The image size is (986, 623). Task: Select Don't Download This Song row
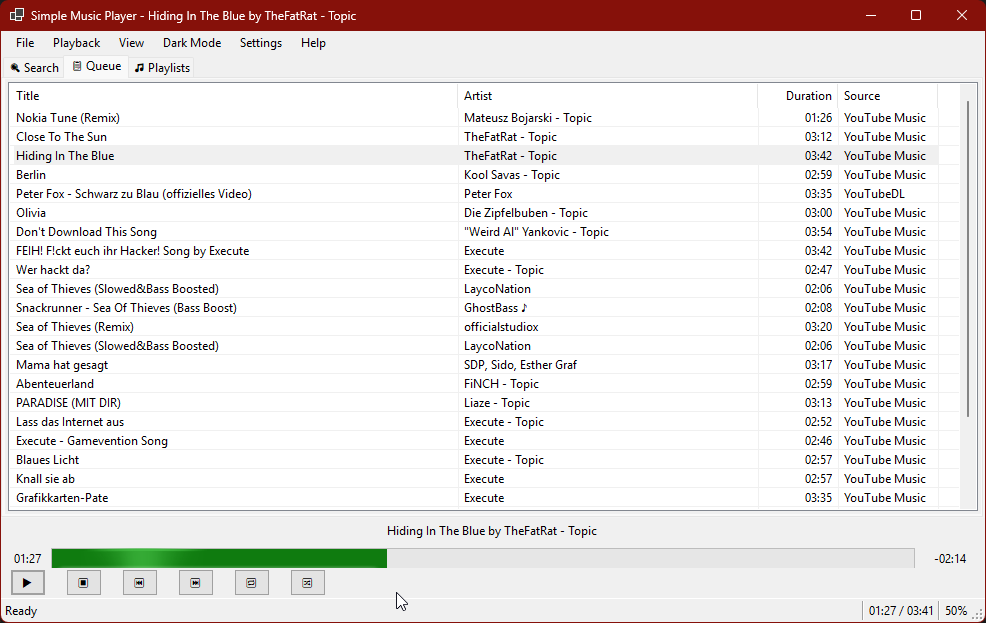pos(474,231)
